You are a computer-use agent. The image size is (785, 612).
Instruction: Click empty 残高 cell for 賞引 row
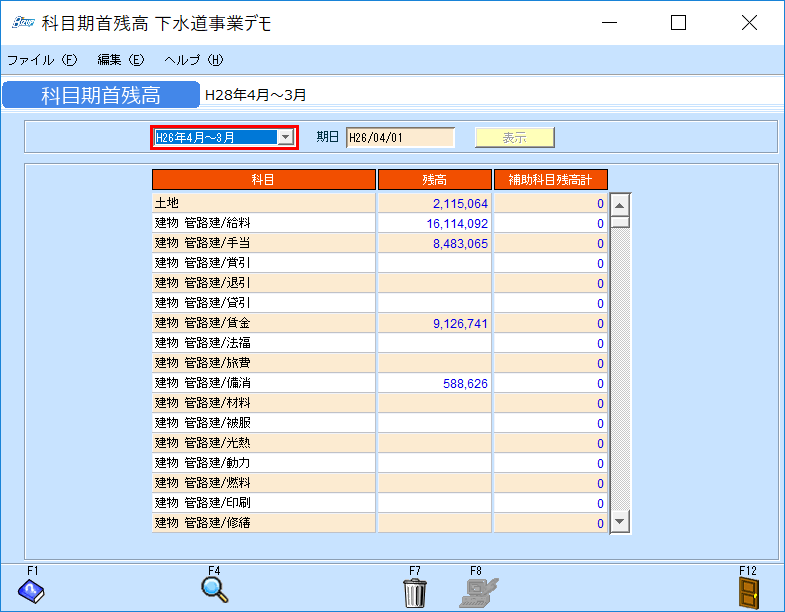click(435, 263)
